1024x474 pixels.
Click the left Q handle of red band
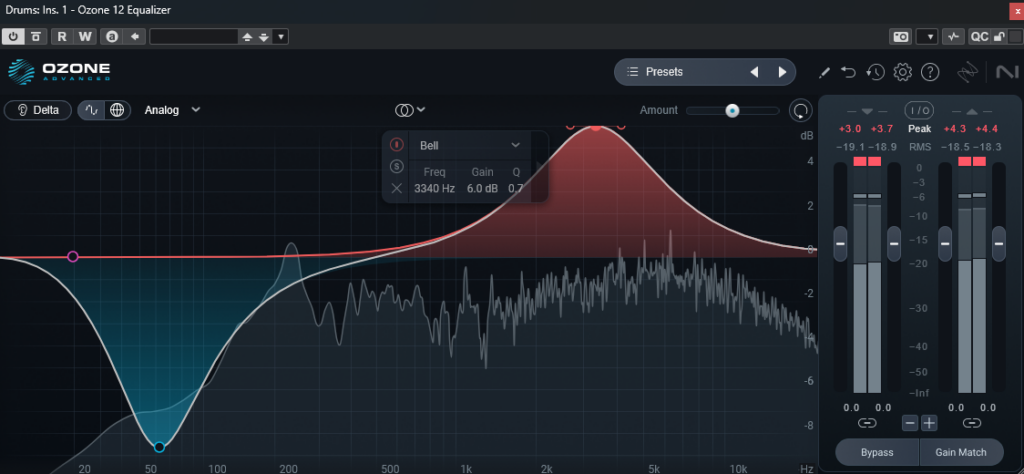(570, 126)
